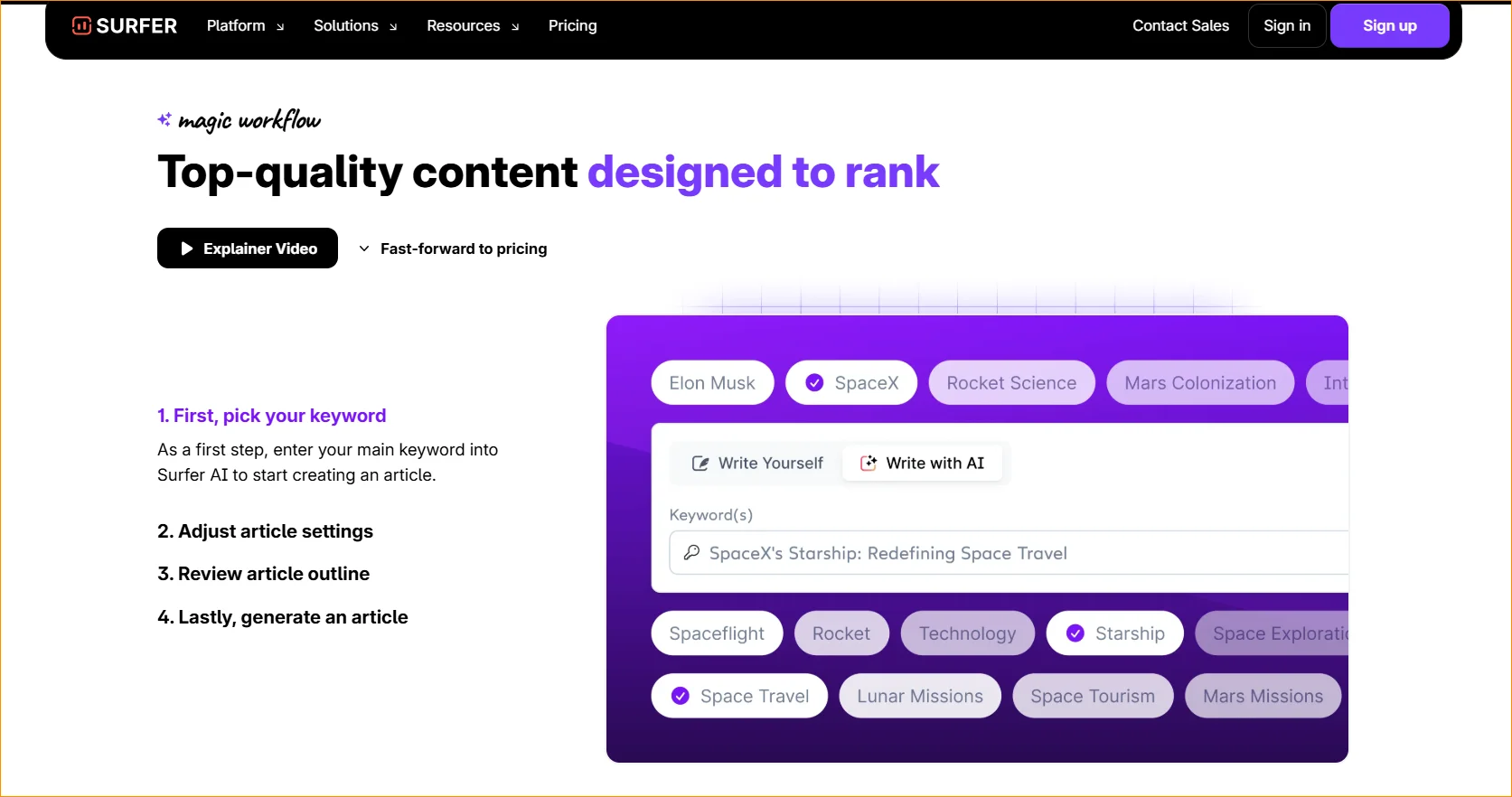Toggle the Technology keyword chip
Viewport: 1512px width, 797px height.
coord(968,633)
